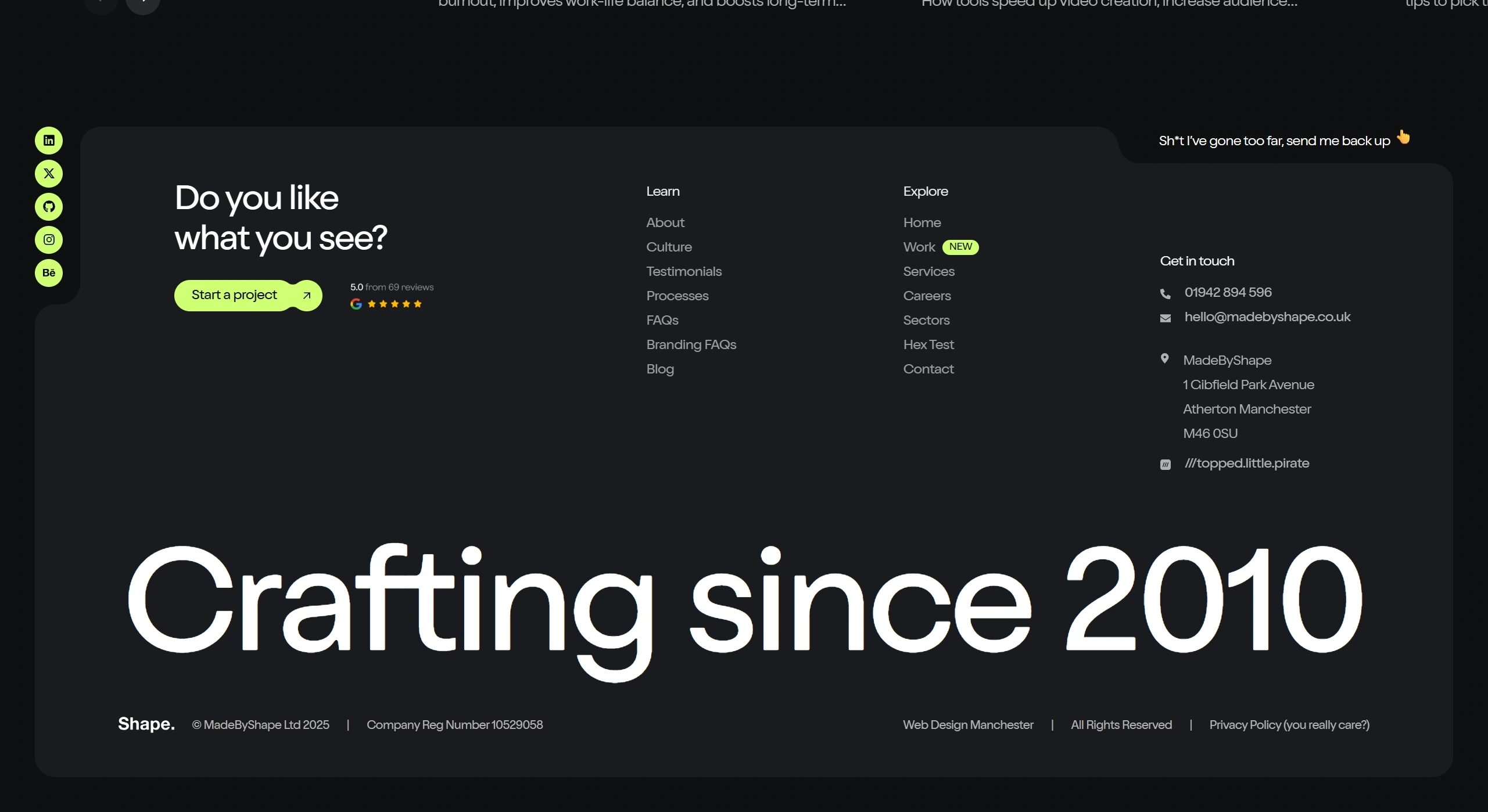Image resolution: width=1488 pixels, height=812 pixels.
Task: Click the Shape. logo in the footer
Action: click(146, 724)
